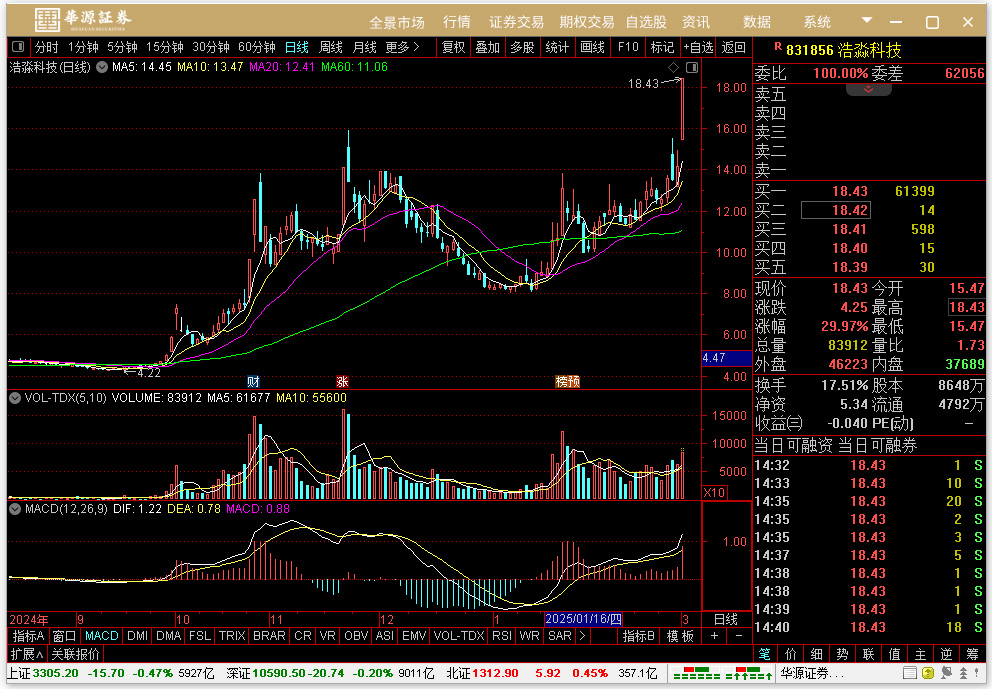Click the plus zoom-in button
This screenshot has width=992, height=689.
coord(715,636)
